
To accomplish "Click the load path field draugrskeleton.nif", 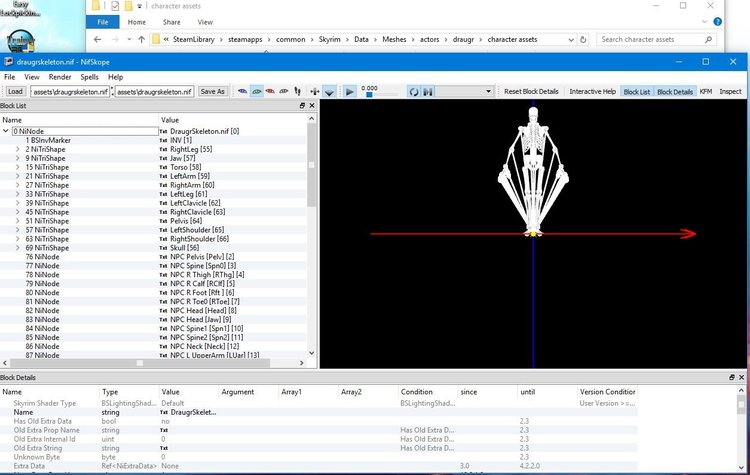I will 70,91.
